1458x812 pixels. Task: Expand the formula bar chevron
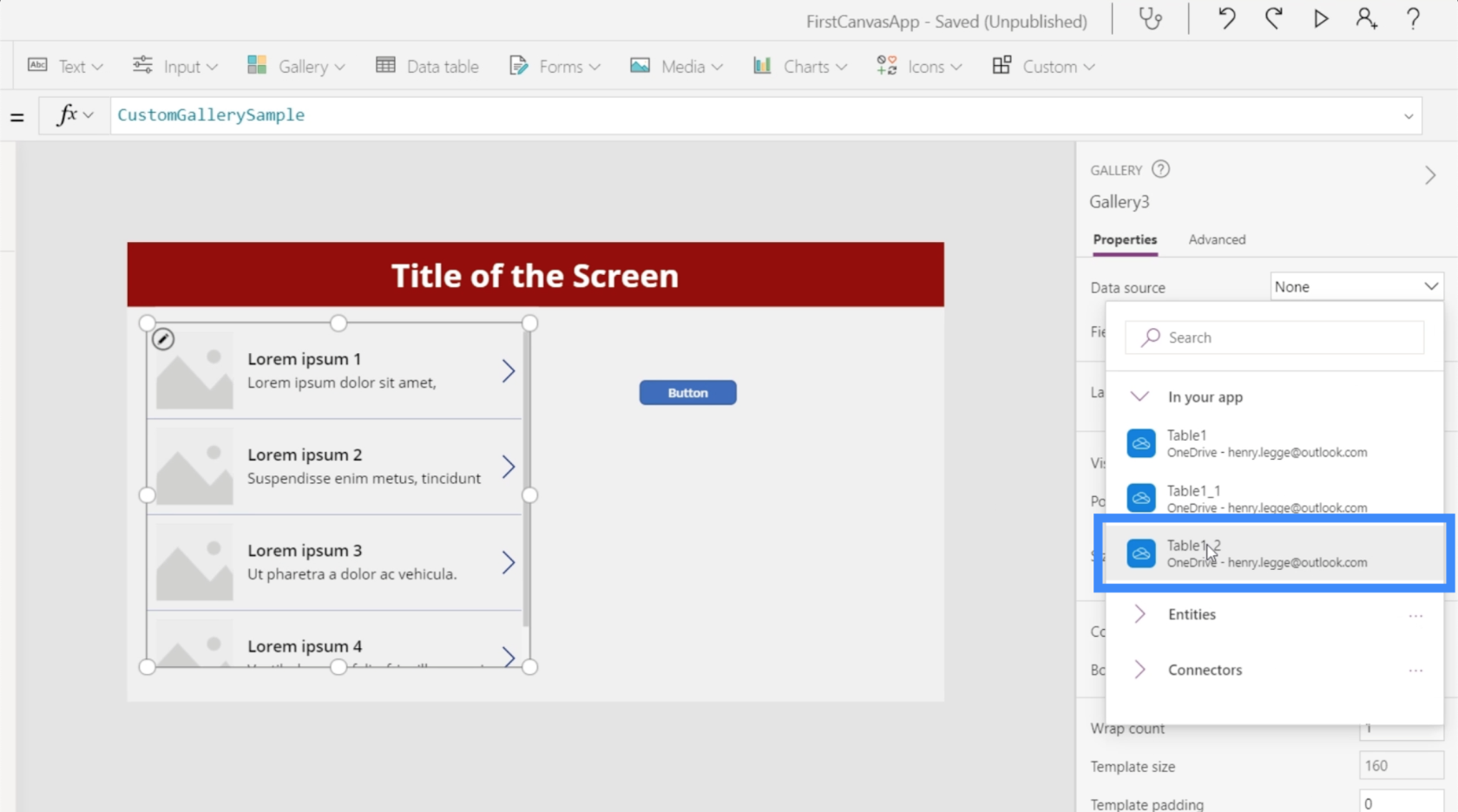pos(1409,115)
